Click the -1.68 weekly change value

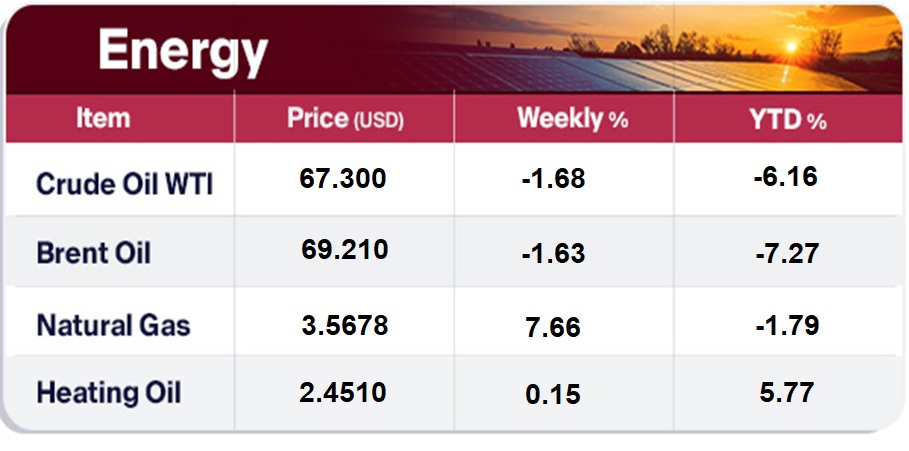[553, 180]
